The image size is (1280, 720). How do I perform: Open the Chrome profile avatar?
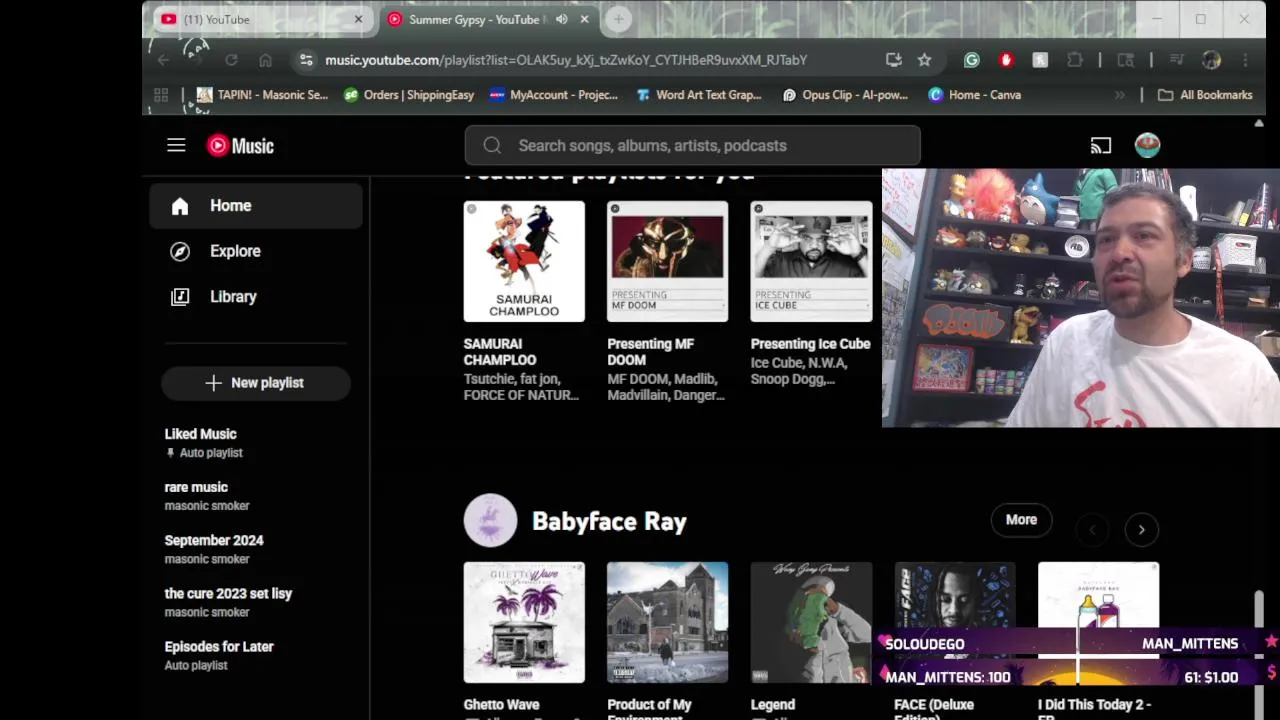tap(1211, 60)
